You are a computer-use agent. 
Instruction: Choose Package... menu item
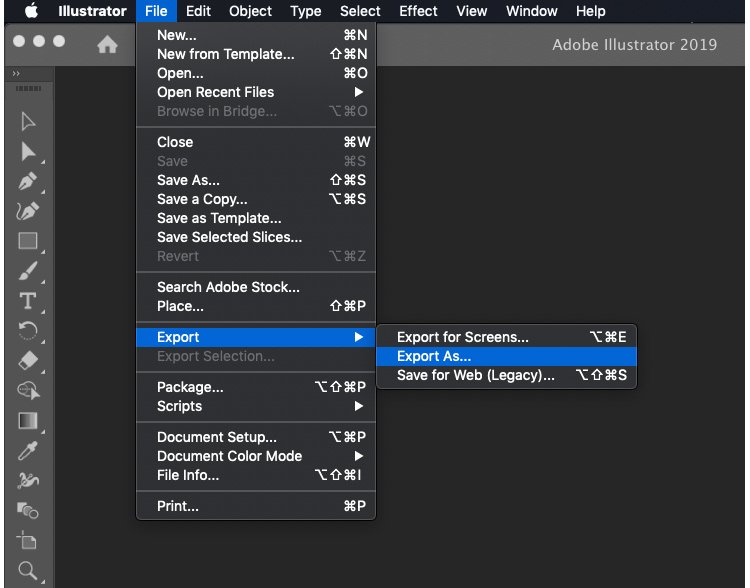256,387
